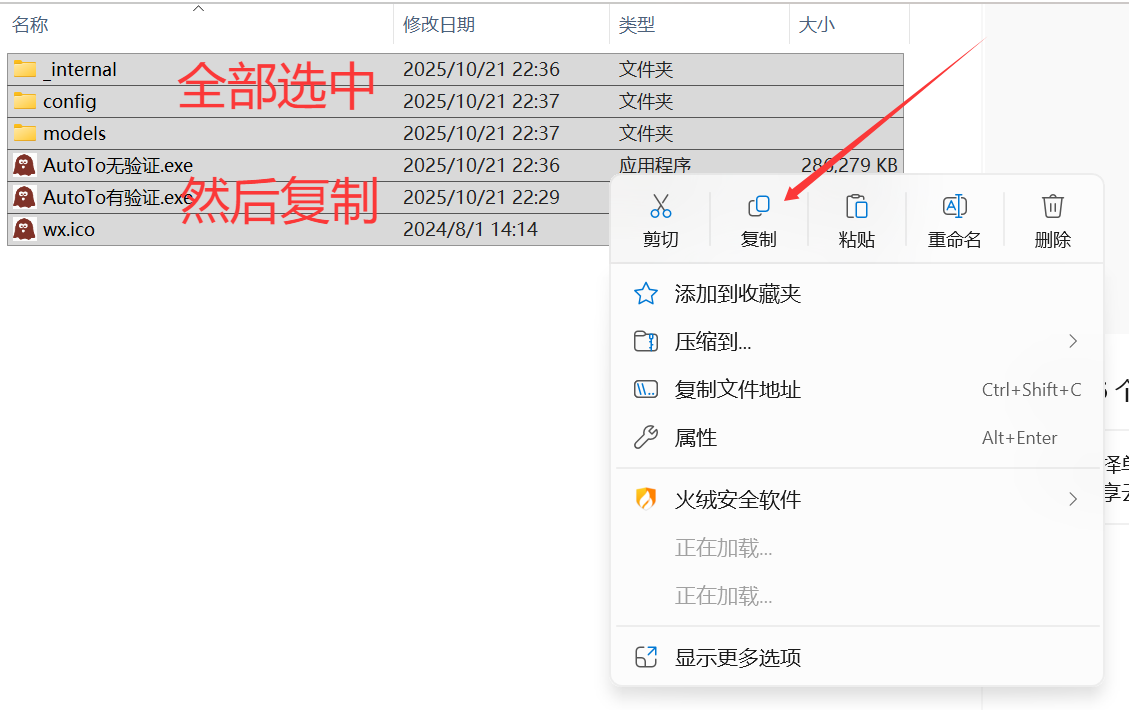Image resolution: width=1129 pixels, height=710 pixels.
Task: Expand the 压缩到... submenu arrow
Action: coord(1073,342)
